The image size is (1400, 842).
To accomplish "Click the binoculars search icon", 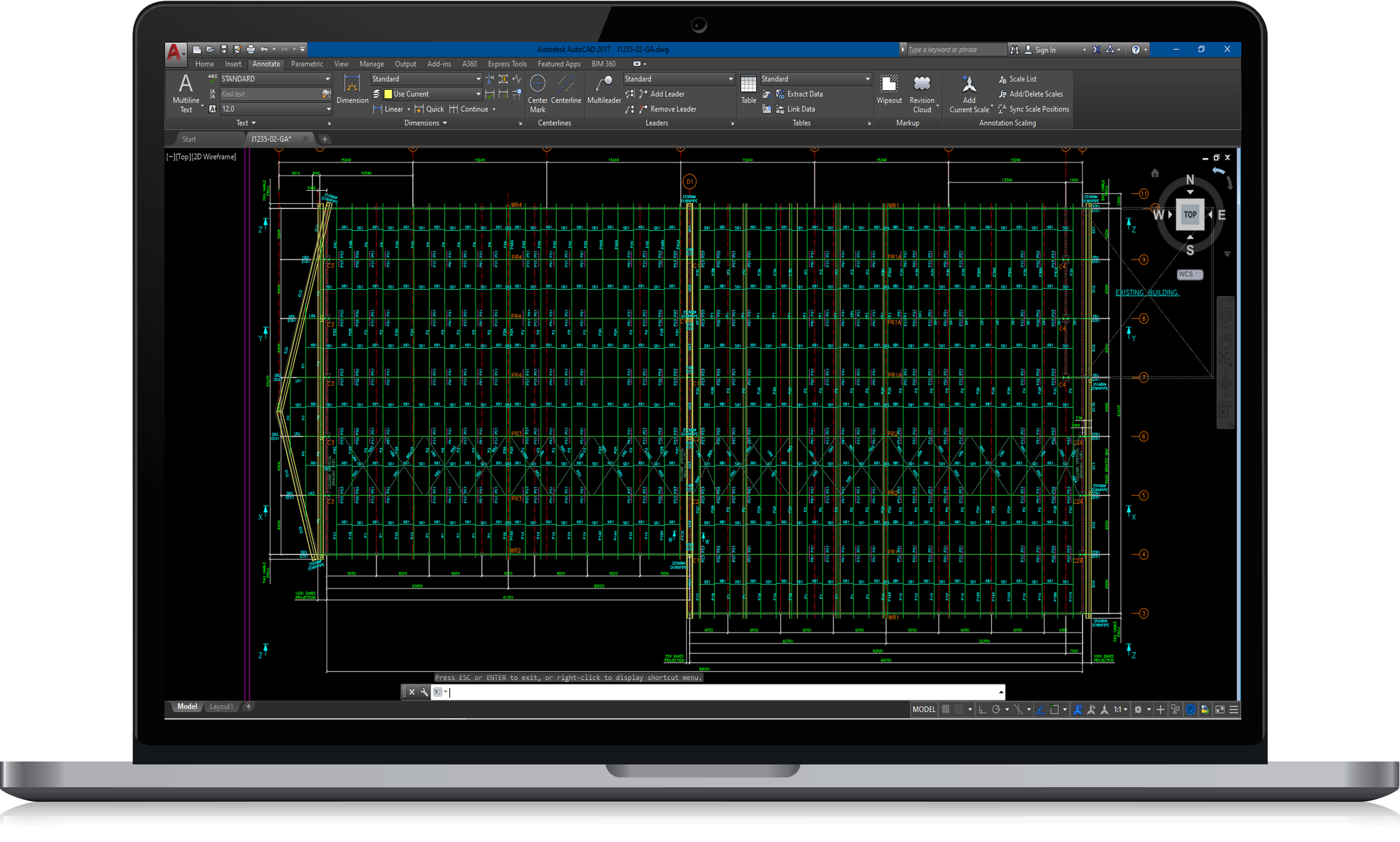I will [x=1014, y=50].
